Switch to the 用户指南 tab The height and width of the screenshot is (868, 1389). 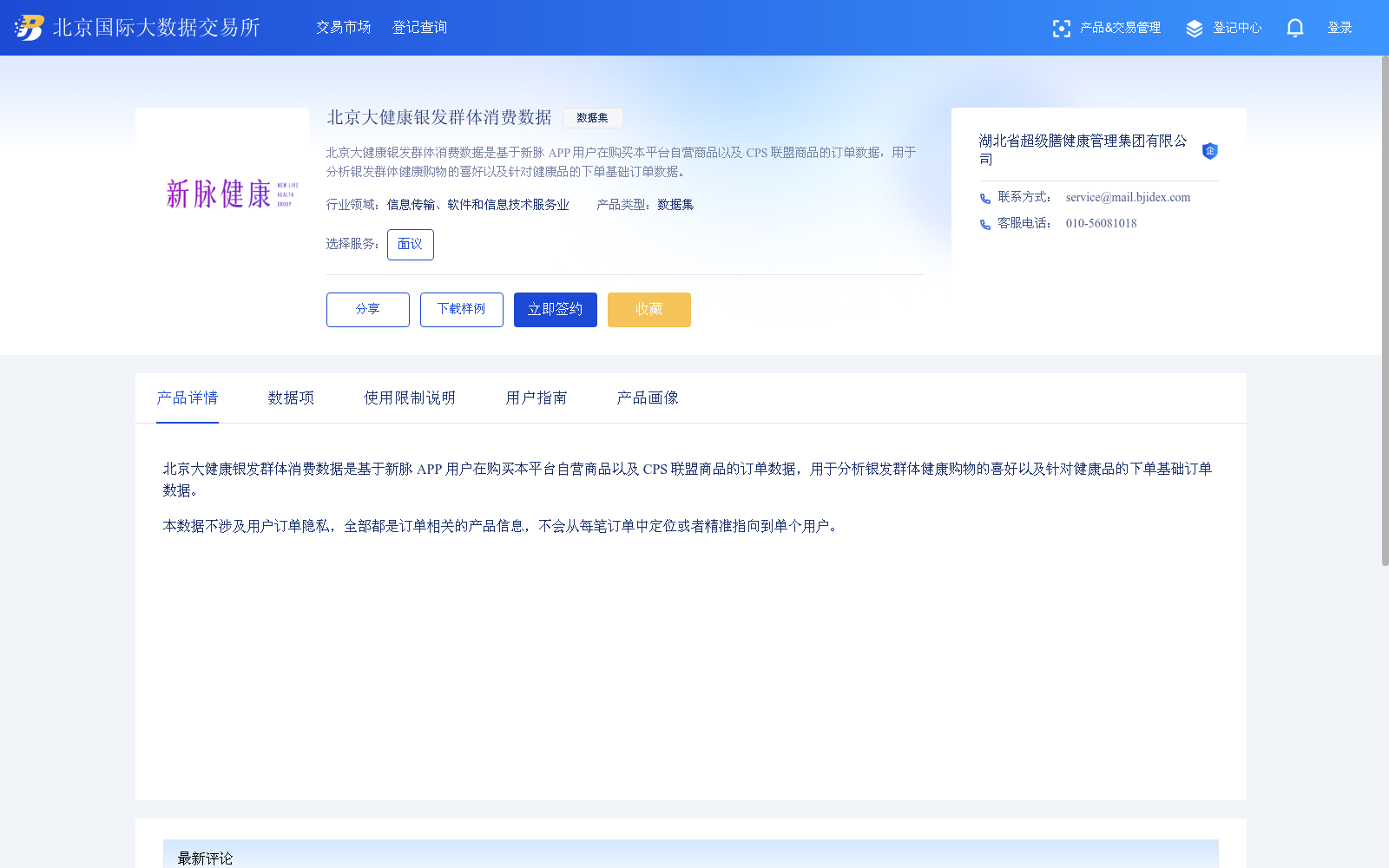(537, 398)
